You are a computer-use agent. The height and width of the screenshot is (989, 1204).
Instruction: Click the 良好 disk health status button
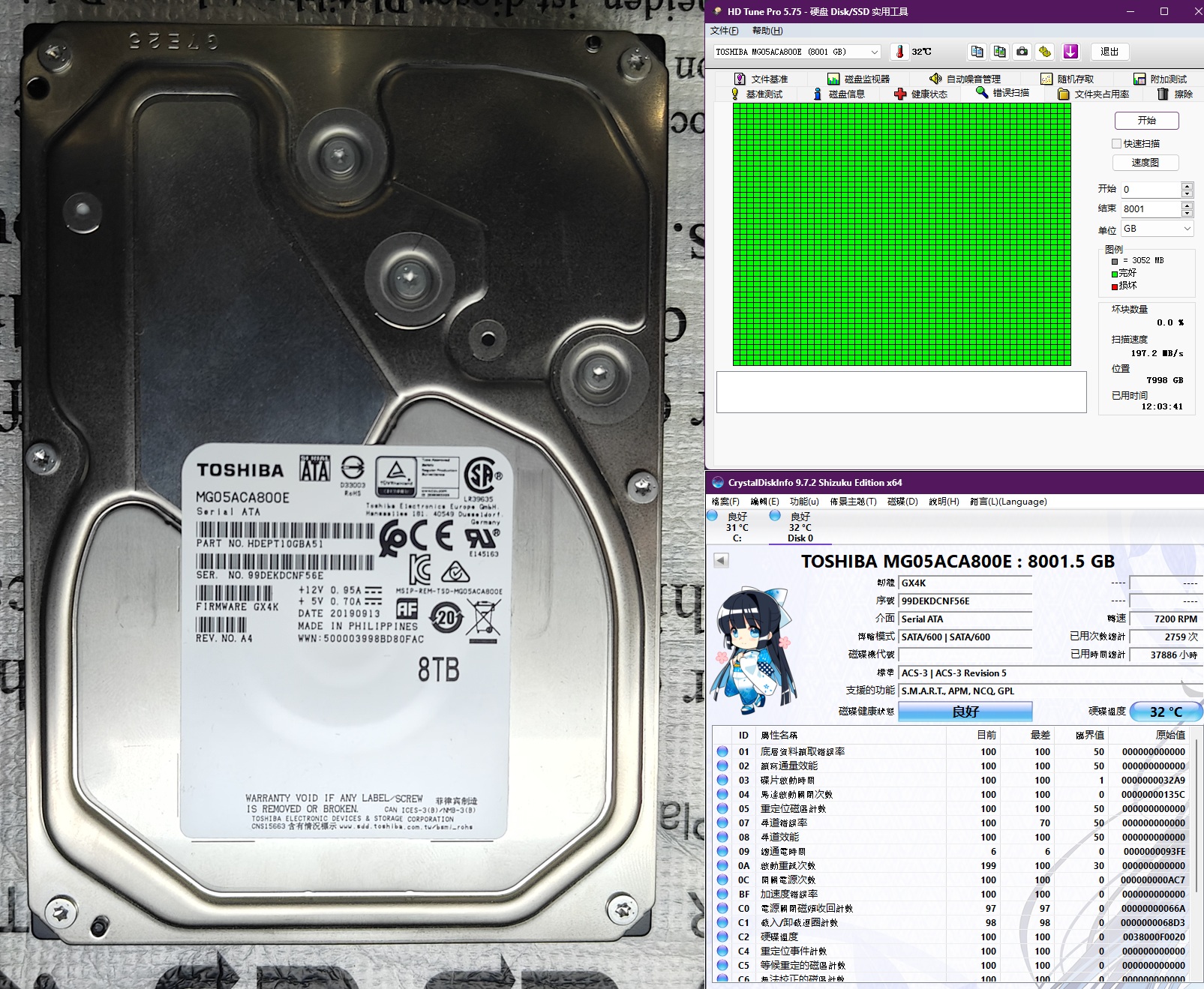(965, 712)
